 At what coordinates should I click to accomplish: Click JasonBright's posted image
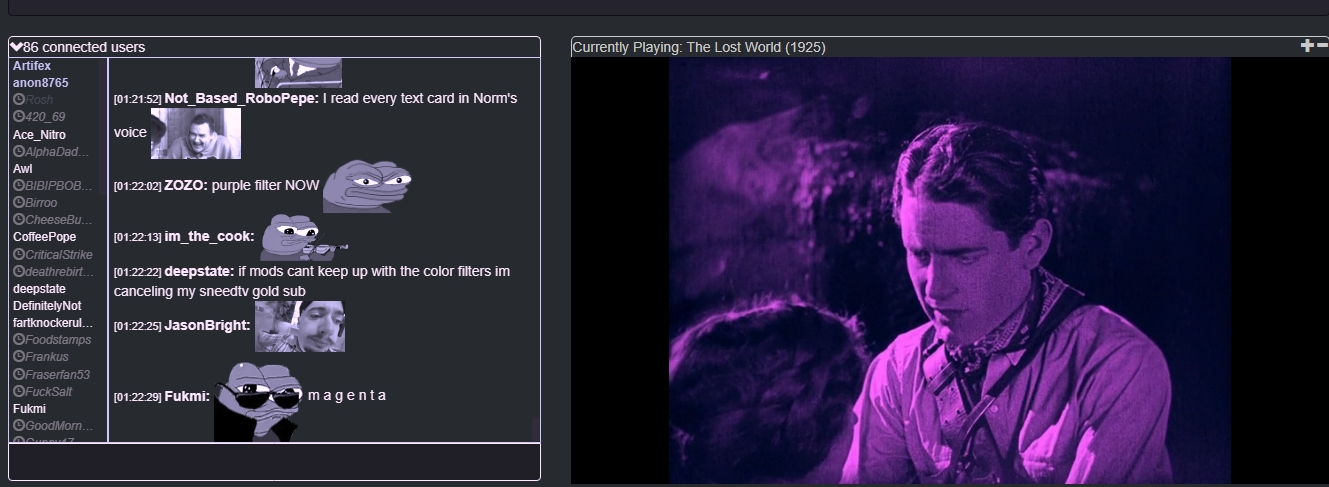[300, 326]
